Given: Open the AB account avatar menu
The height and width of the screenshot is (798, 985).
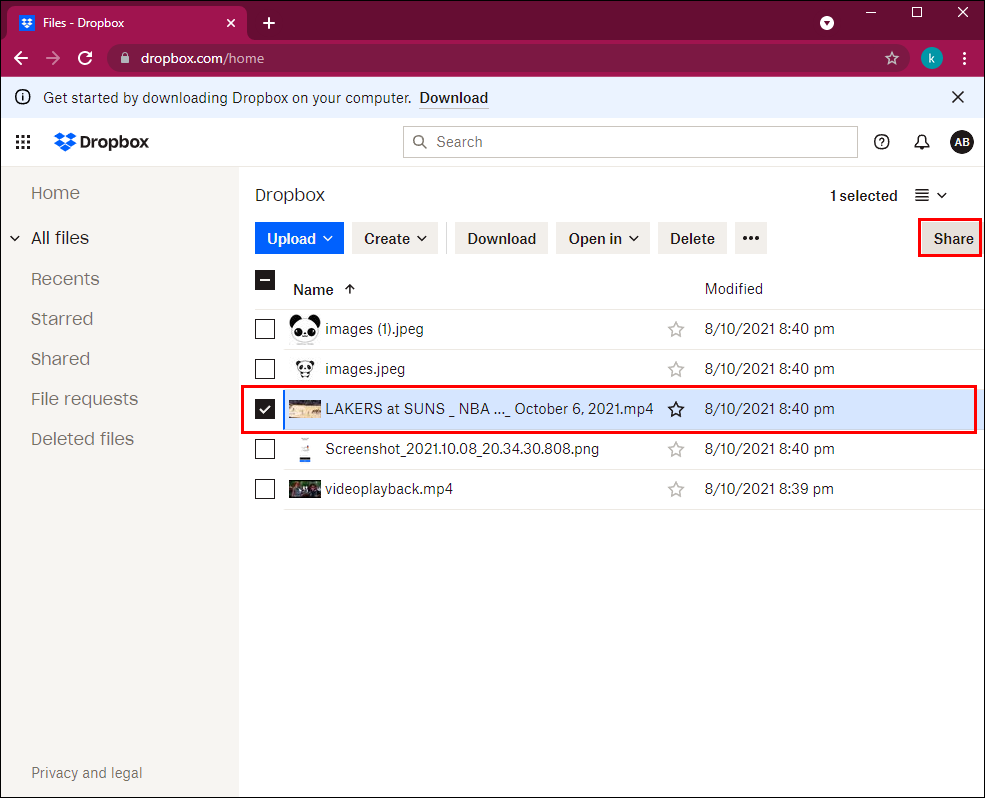Looking at the screenshot, I should [x=962, y=142].
